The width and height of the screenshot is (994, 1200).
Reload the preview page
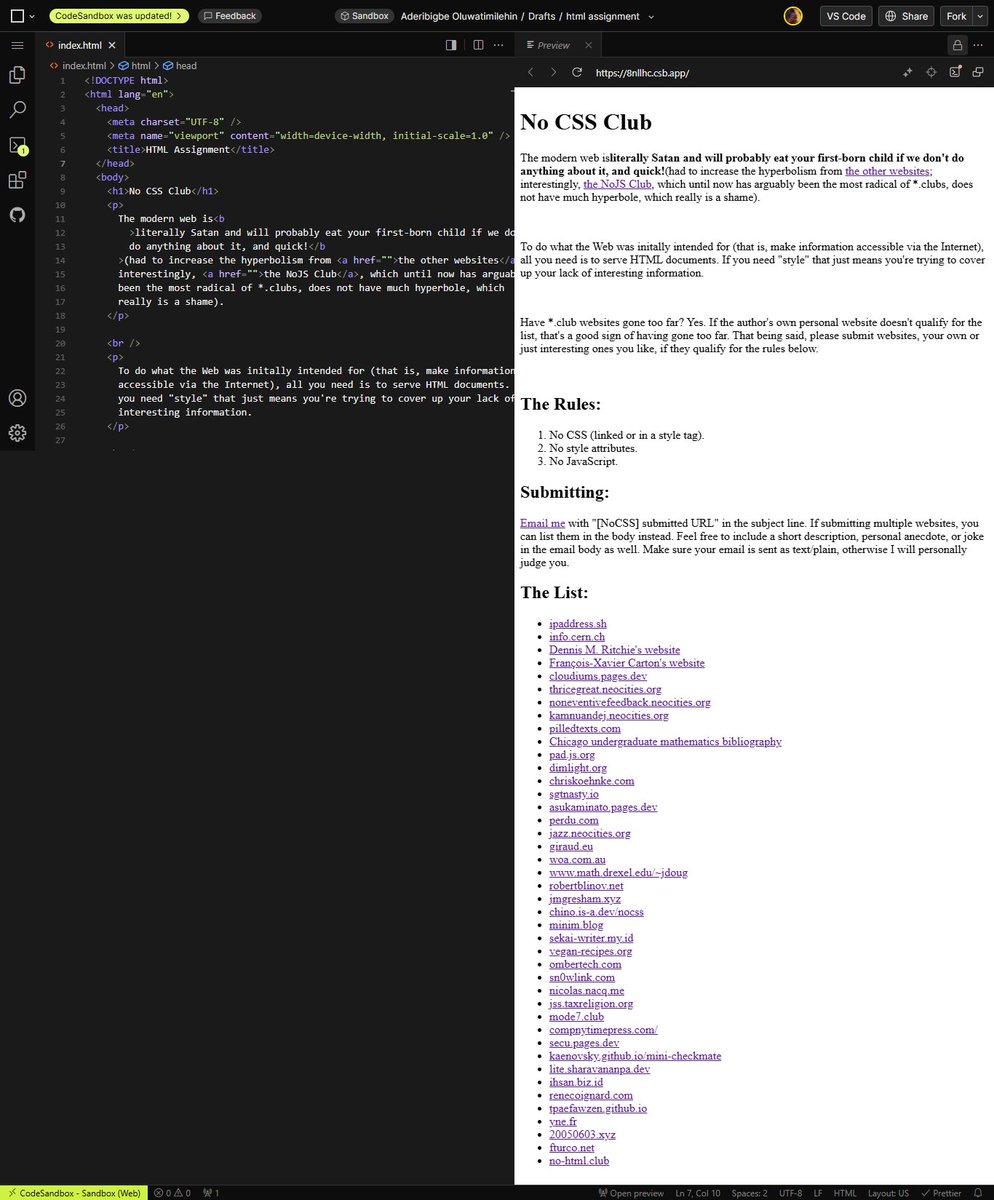[577, 73]
